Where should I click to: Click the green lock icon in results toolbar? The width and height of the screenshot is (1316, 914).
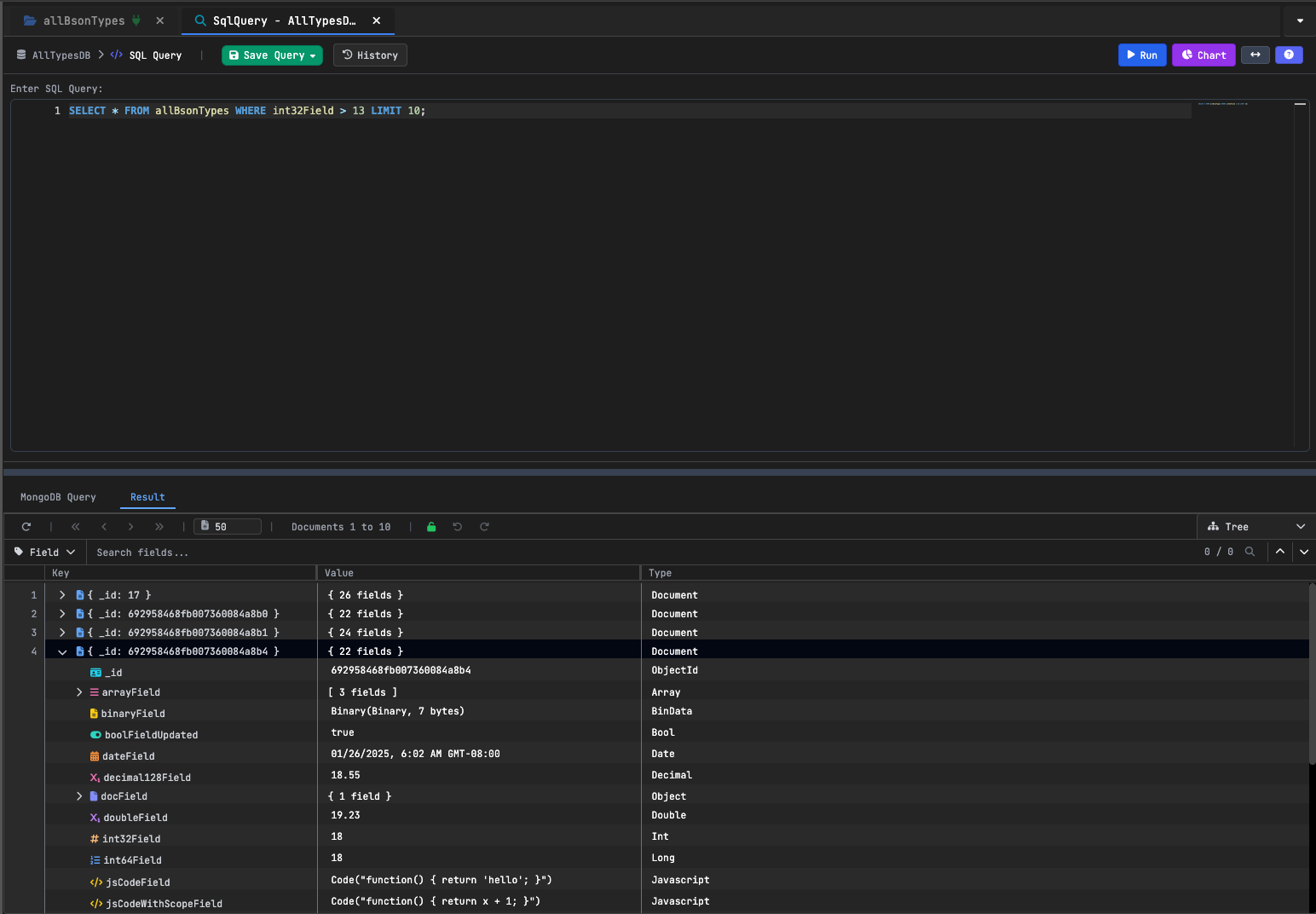(431, 526)
